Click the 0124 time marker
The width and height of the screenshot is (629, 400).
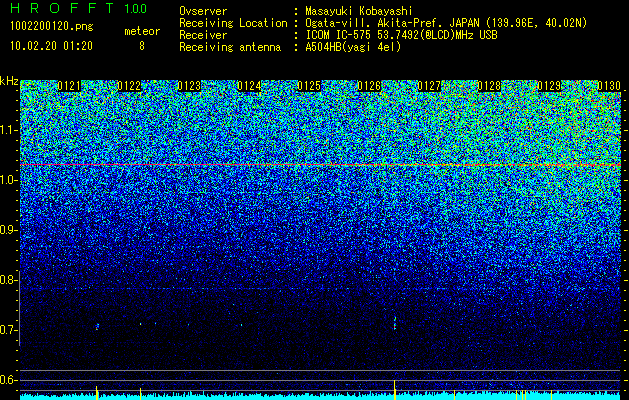(249, 86)
